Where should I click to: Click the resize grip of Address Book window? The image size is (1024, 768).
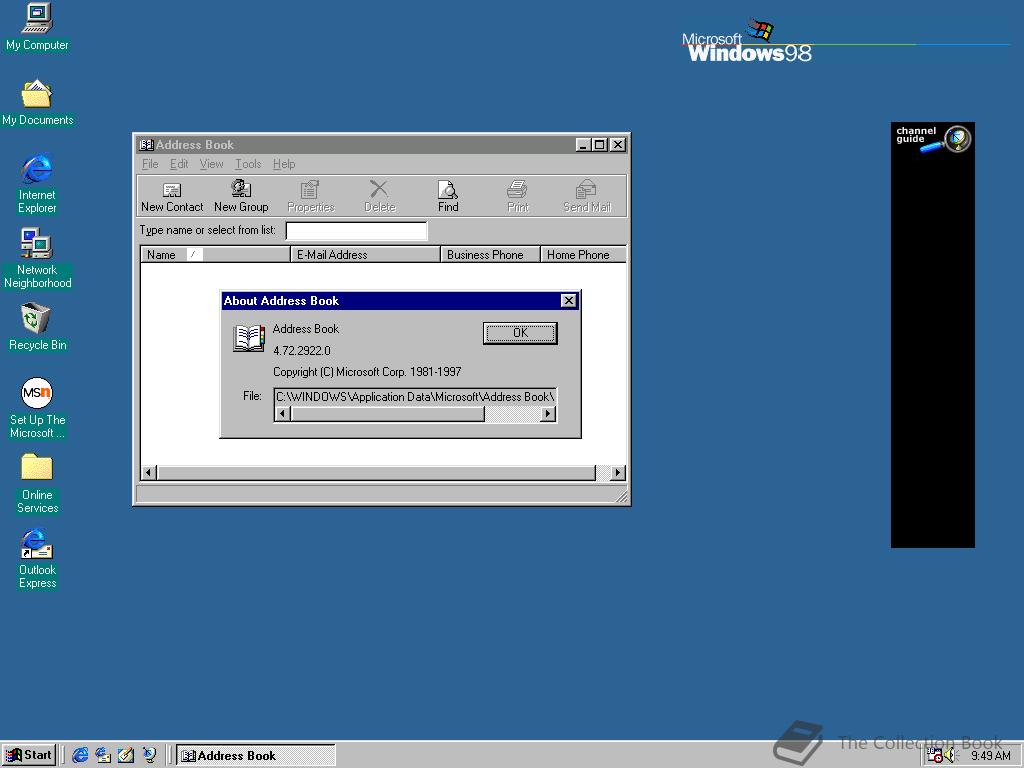[x=621, y=496]
